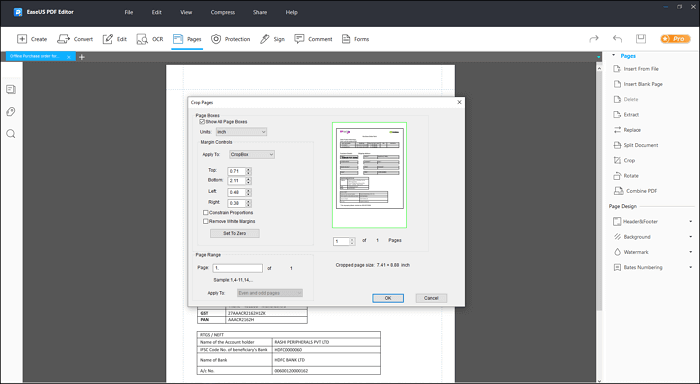The height and width of the screenshot is (384, 700).
Task: Enable Remove White Margins checkbox
Action: [206, 221]
